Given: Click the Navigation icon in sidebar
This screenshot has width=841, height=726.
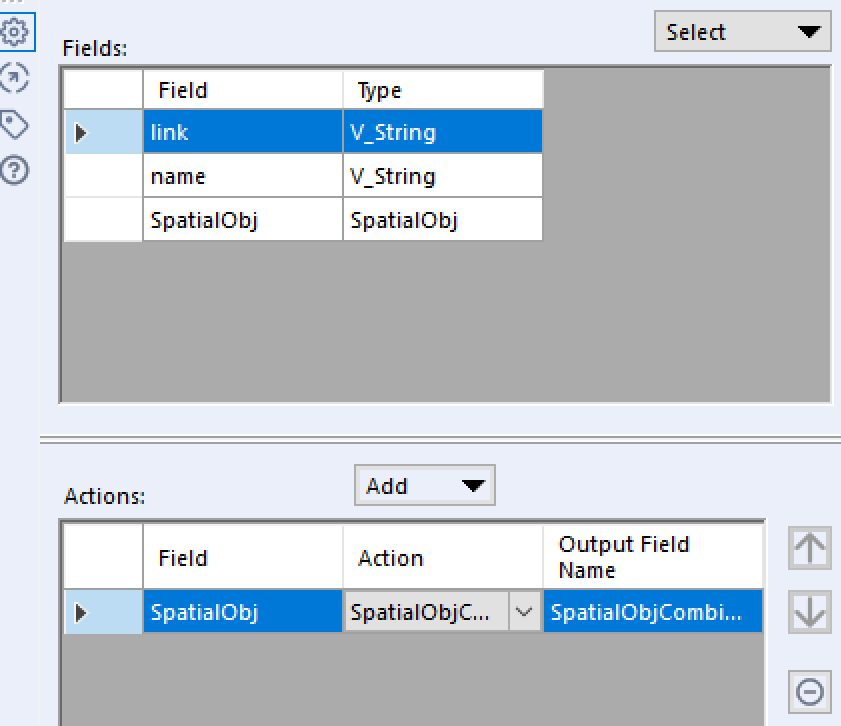Looking at the screenshot, I should [x=15, y=77].
